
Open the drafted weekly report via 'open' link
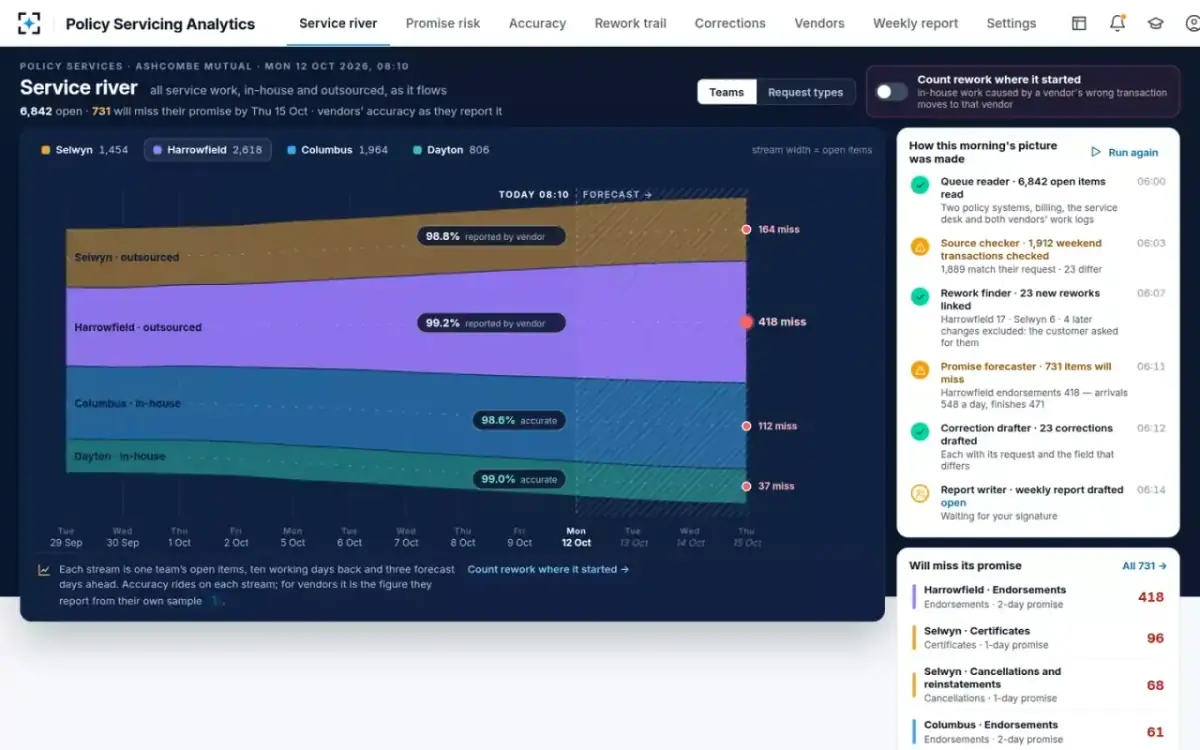click(953, 503)
